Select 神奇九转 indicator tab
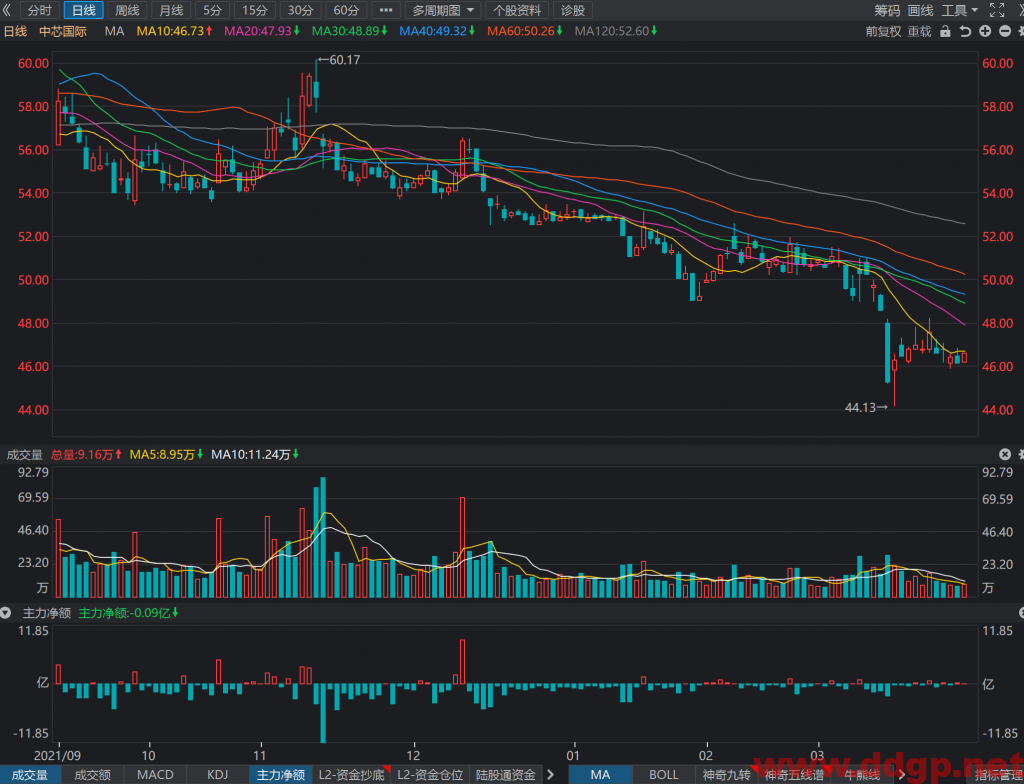1024x784 pixels. tap(726, 775)
